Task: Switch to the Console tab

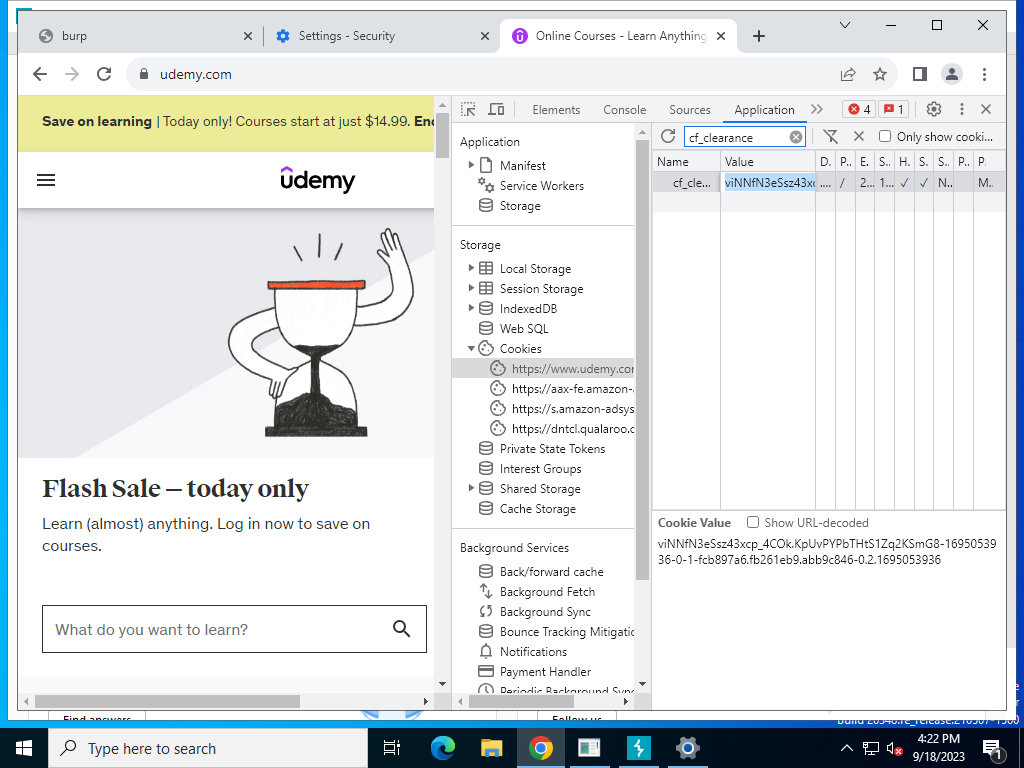Action: point(624,110)
